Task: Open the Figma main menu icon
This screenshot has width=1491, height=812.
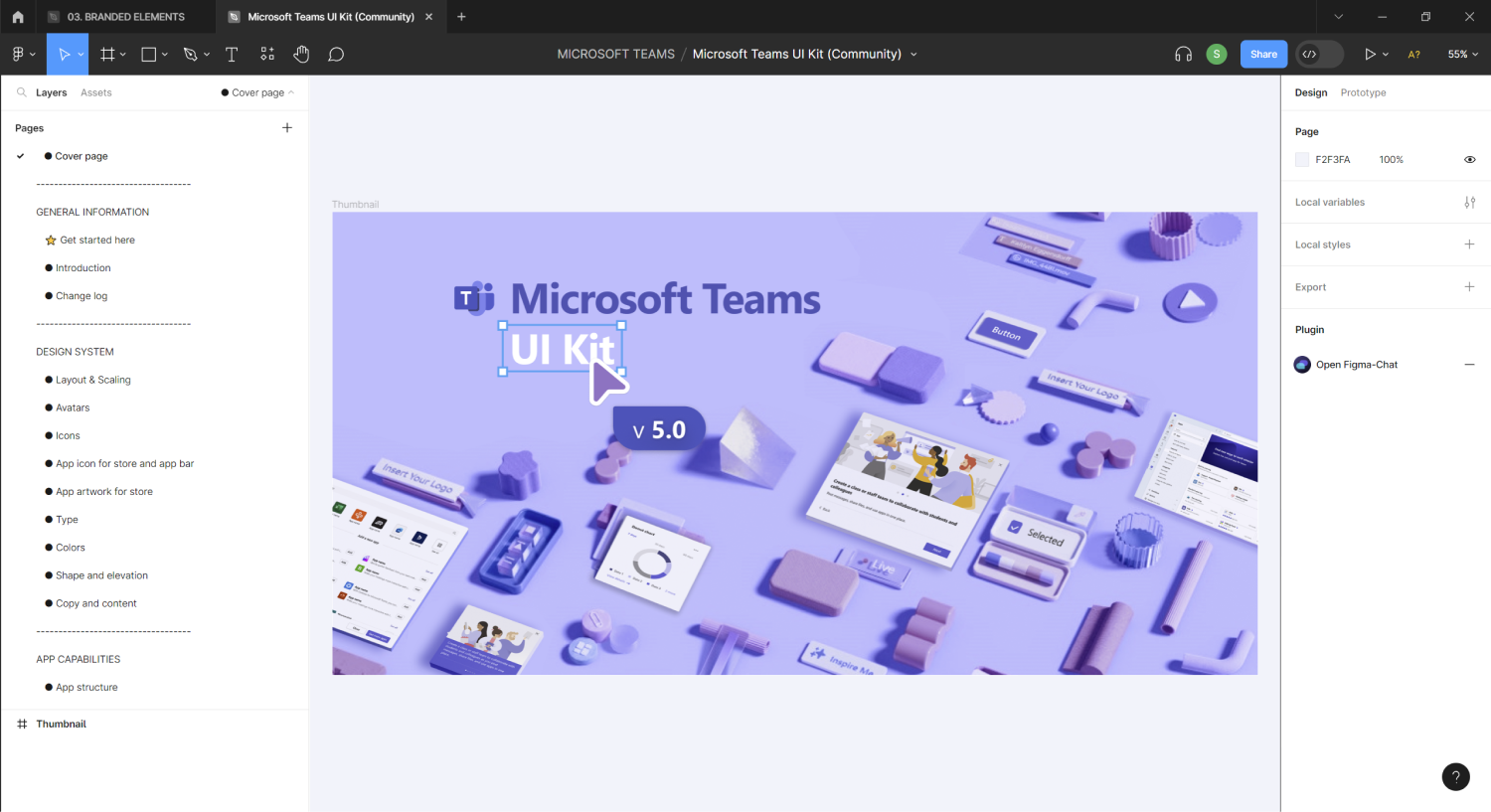Action: pyautogui.click(x=18, y=55)
